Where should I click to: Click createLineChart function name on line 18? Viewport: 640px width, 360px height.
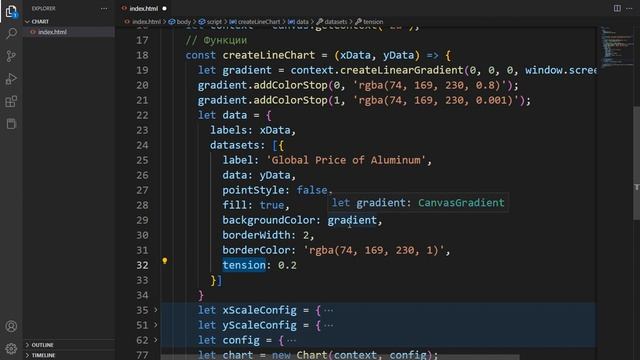tap(269, 55)
